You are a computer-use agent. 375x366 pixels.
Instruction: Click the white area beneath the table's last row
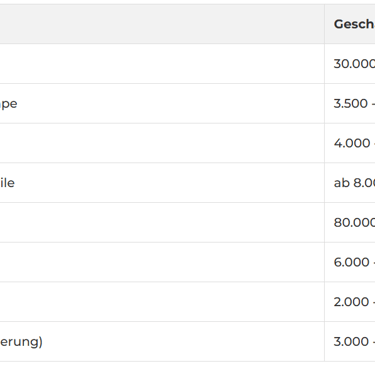click(187, 364)
